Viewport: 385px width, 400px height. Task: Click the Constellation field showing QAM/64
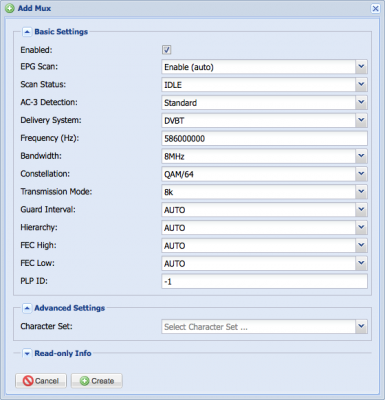(259, 174)
